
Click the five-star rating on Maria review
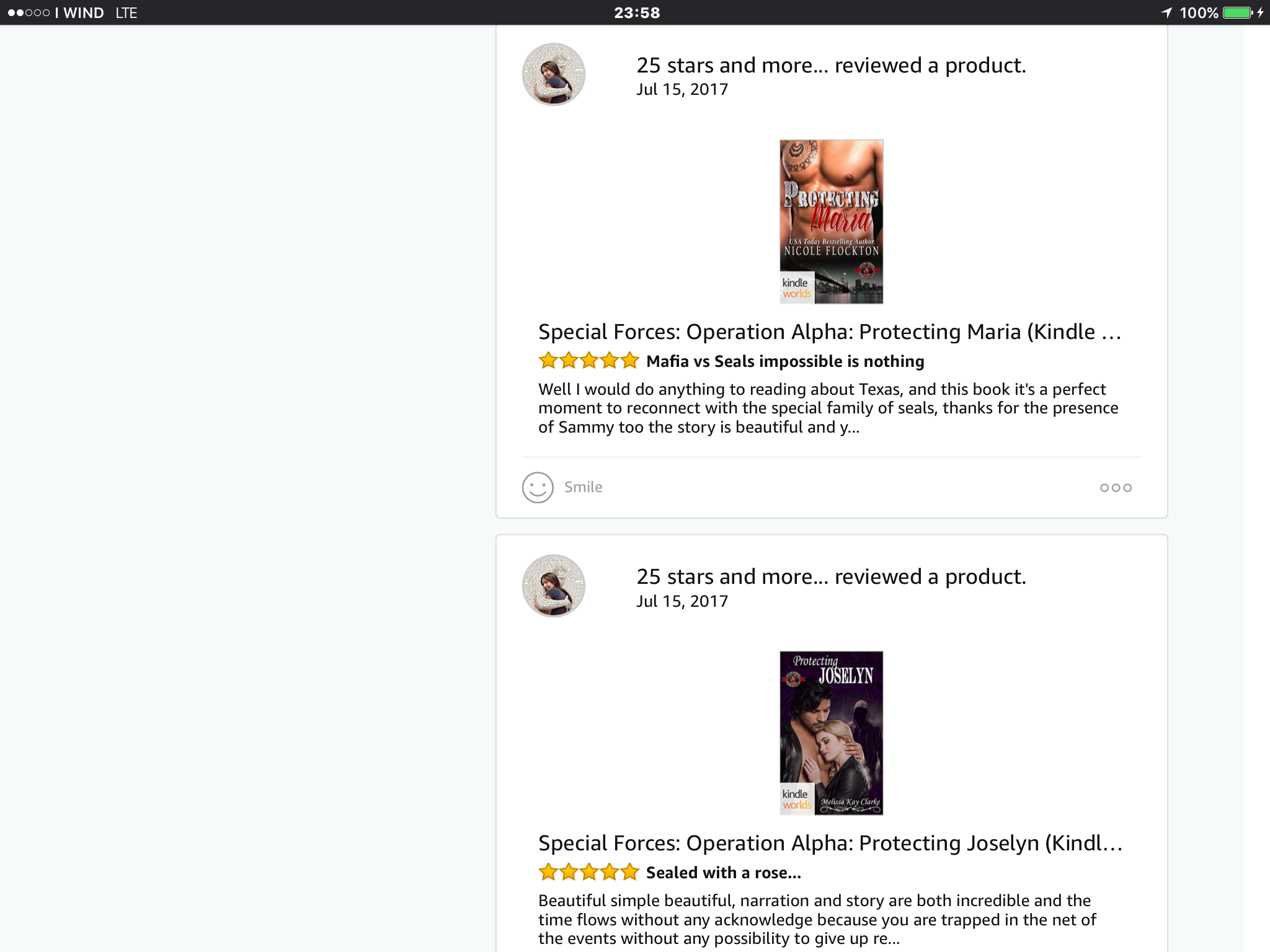[x=588, y=361]
